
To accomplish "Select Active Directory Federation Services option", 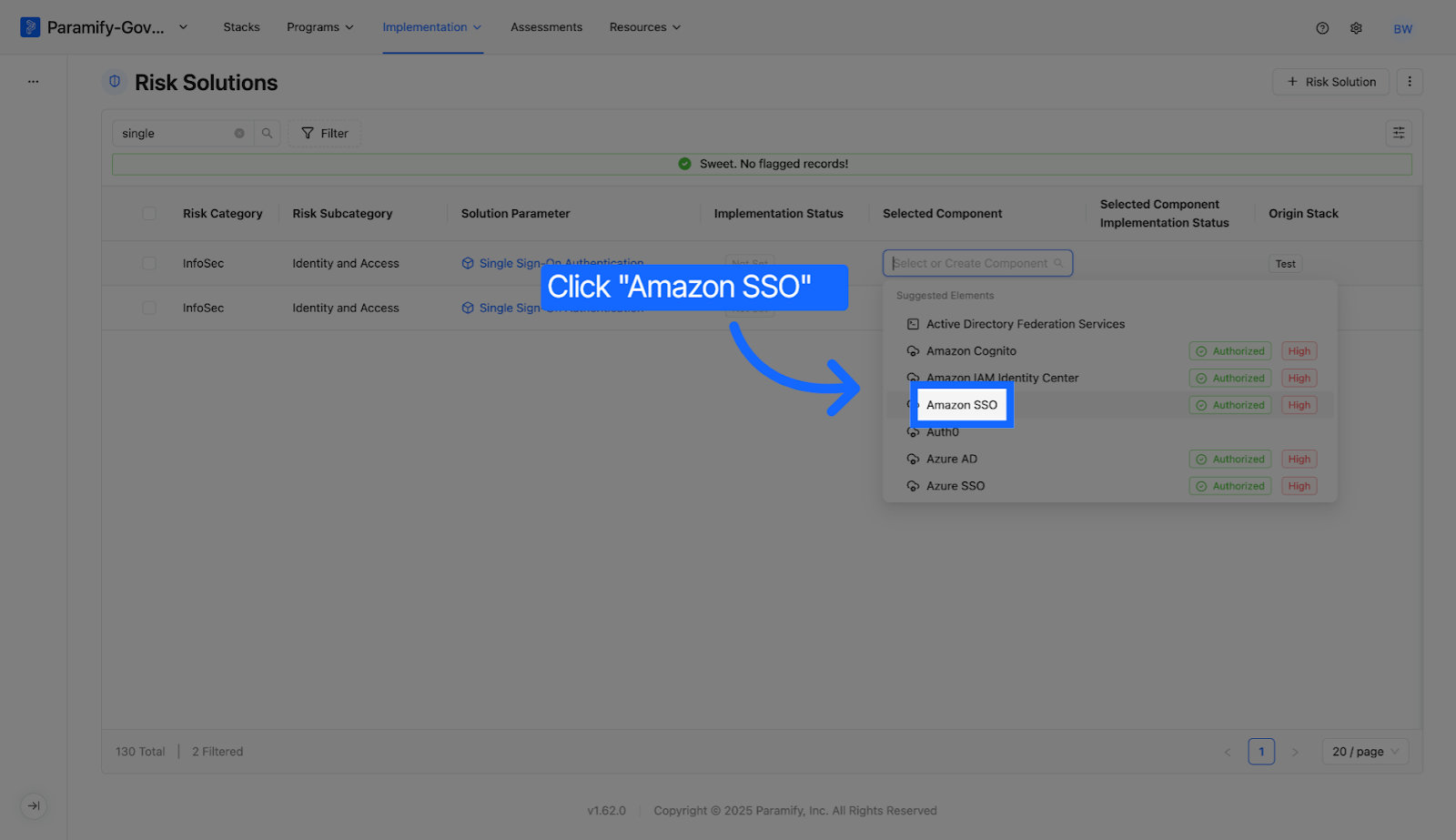I will tap(1109, 324).
